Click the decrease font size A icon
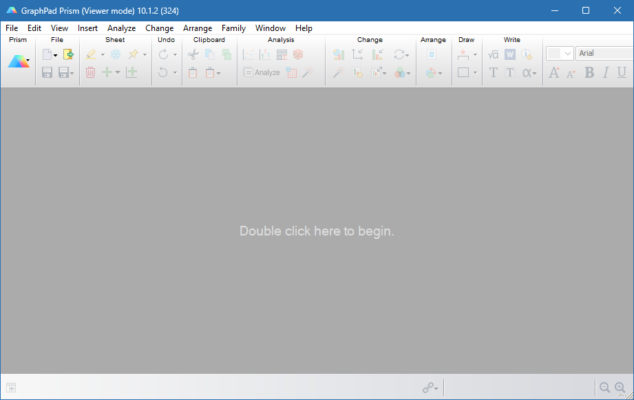Image resolution: width=634 pixels, height=400 pixels. [x=571, y=73]
